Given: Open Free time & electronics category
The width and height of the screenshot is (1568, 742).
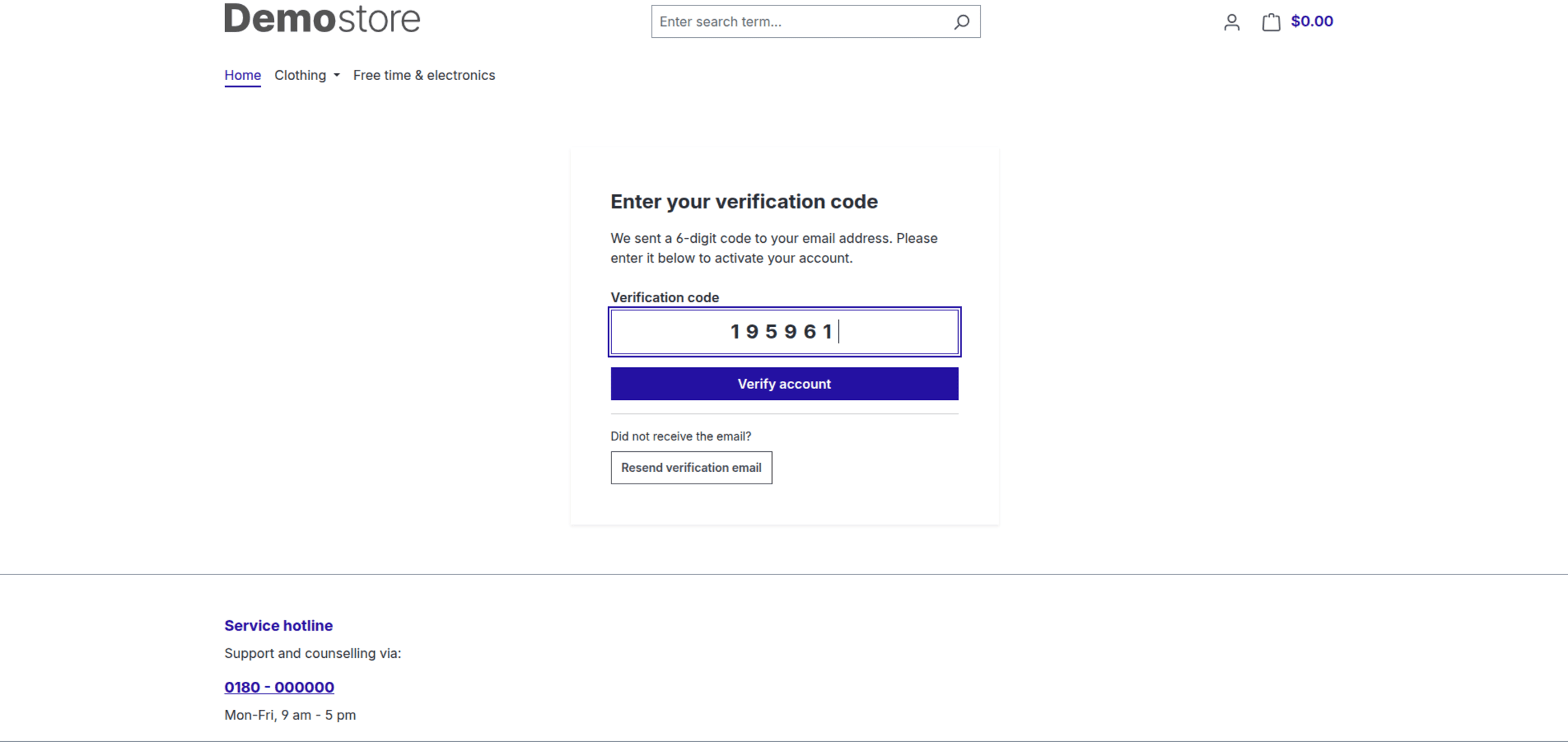Looking at the screenshot, I should pyautogui.click(x=424, y=75).
